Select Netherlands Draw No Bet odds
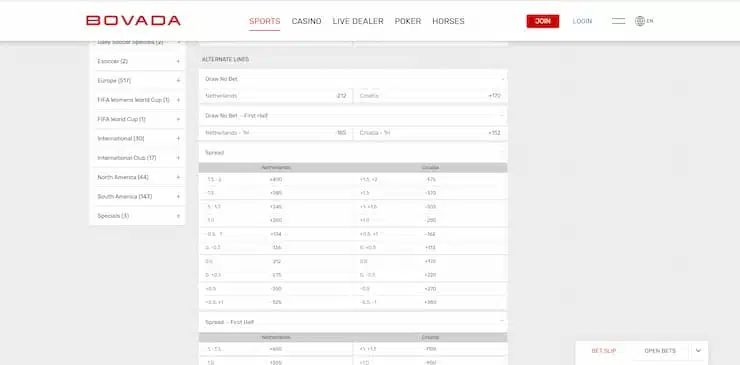 coord(276,96)
